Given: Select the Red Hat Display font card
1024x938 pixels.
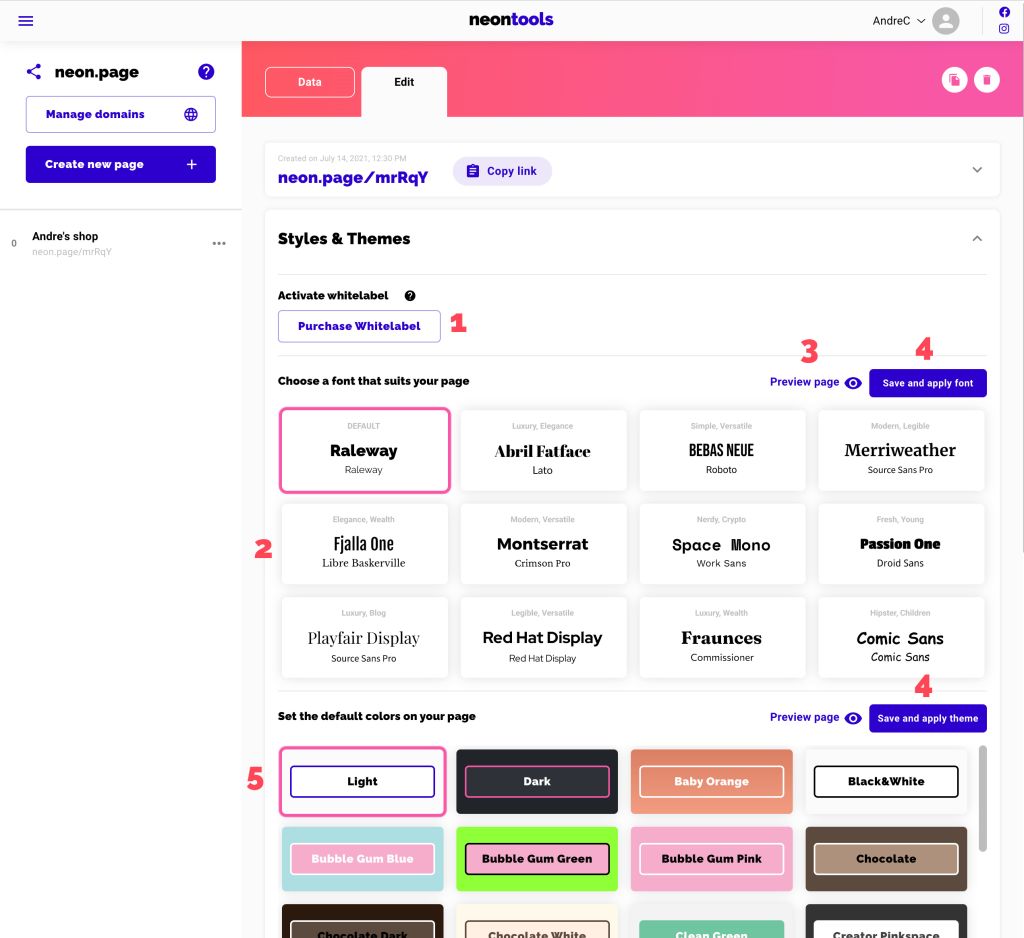Looking at the screenshot, I should click(543, 638).
